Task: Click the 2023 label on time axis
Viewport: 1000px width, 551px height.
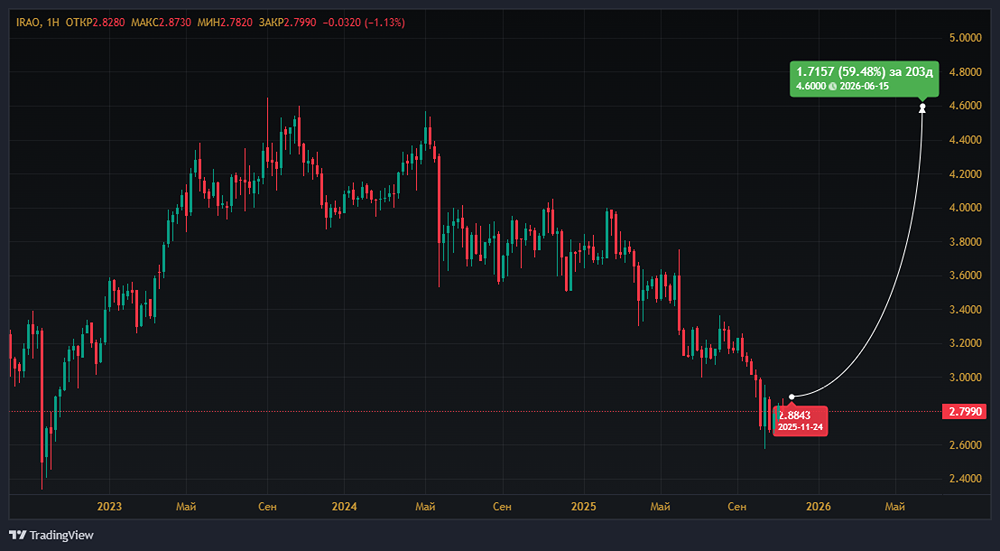Action: pyautogui.click(x=109, y=507)
